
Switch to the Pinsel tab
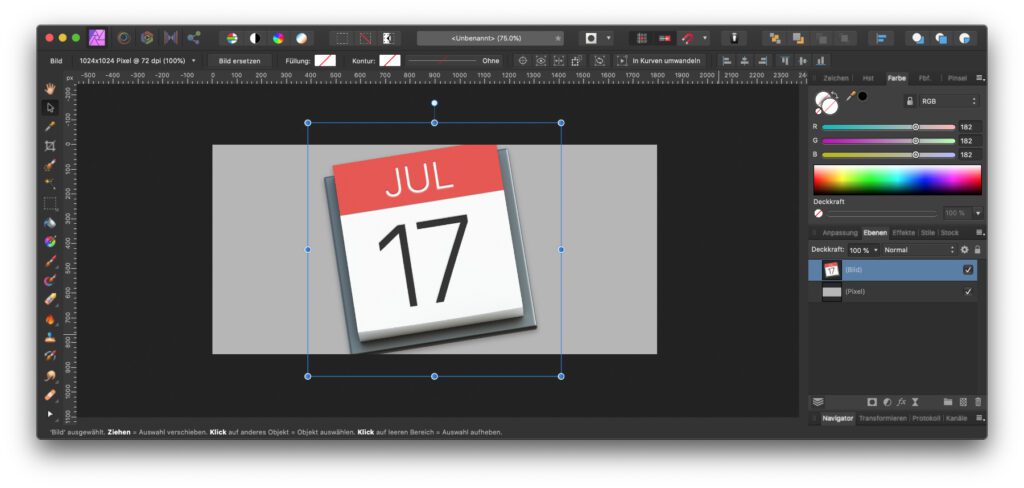[x=957, y=78]
